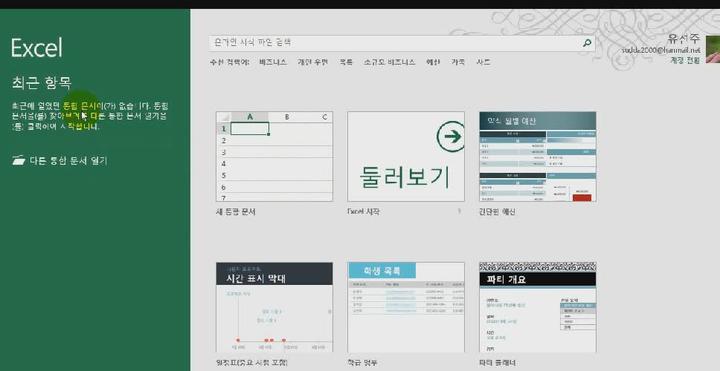Click the 파티 플래너 caption

coord(497,363)
